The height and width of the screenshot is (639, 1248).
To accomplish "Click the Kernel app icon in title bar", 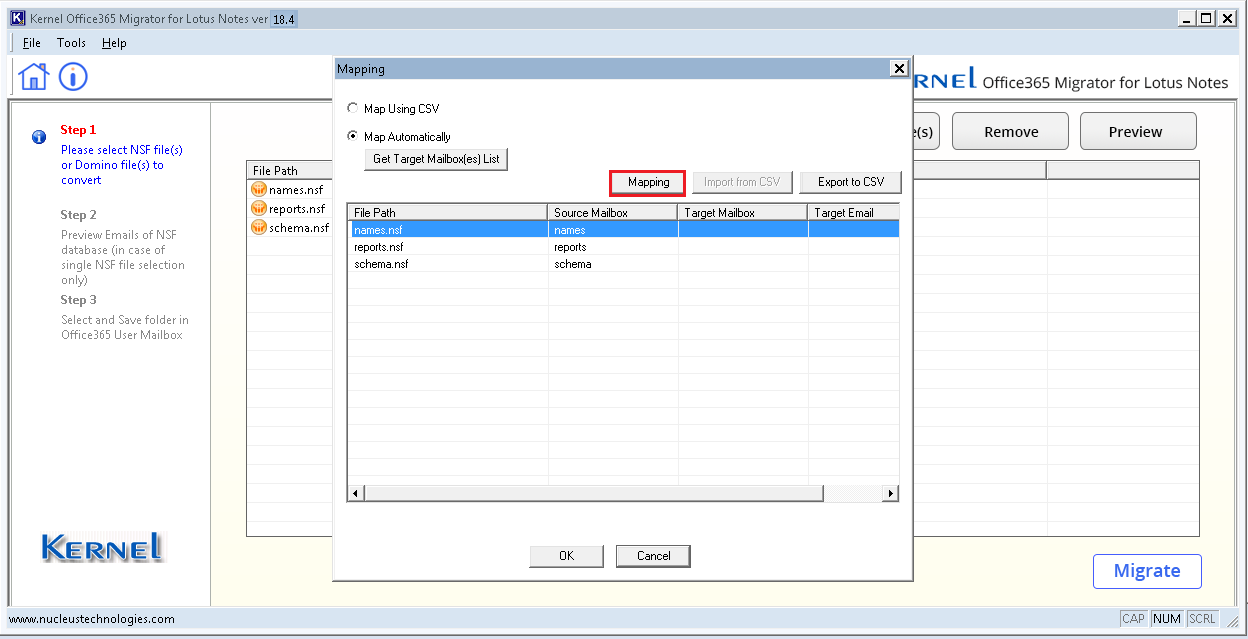I will [16, 18].
